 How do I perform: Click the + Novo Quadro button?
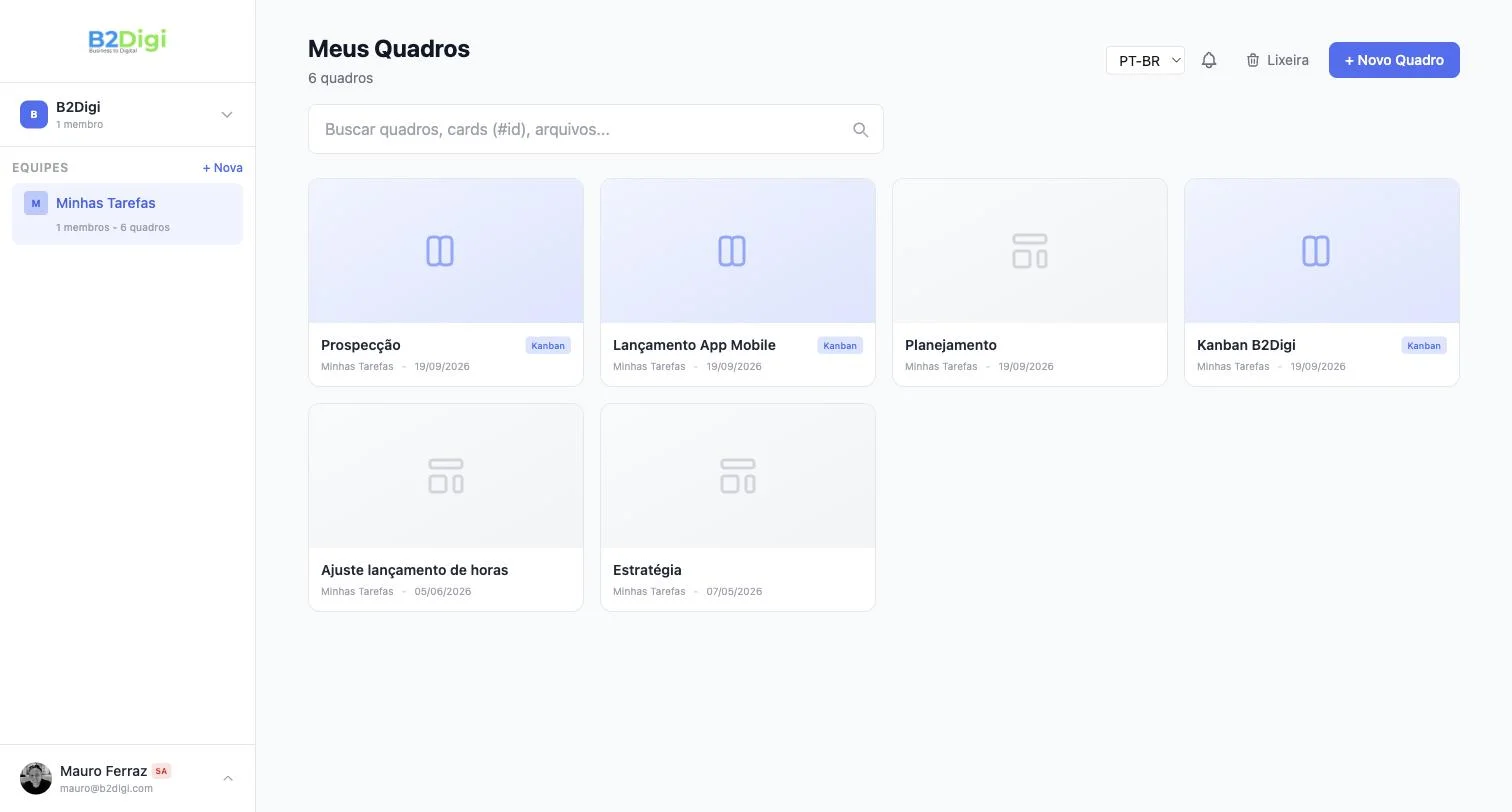[1394, 60]
